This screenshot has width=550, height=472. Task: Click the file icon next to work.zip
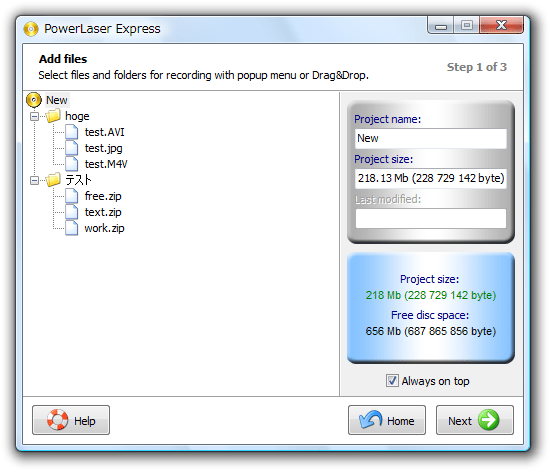72,228
